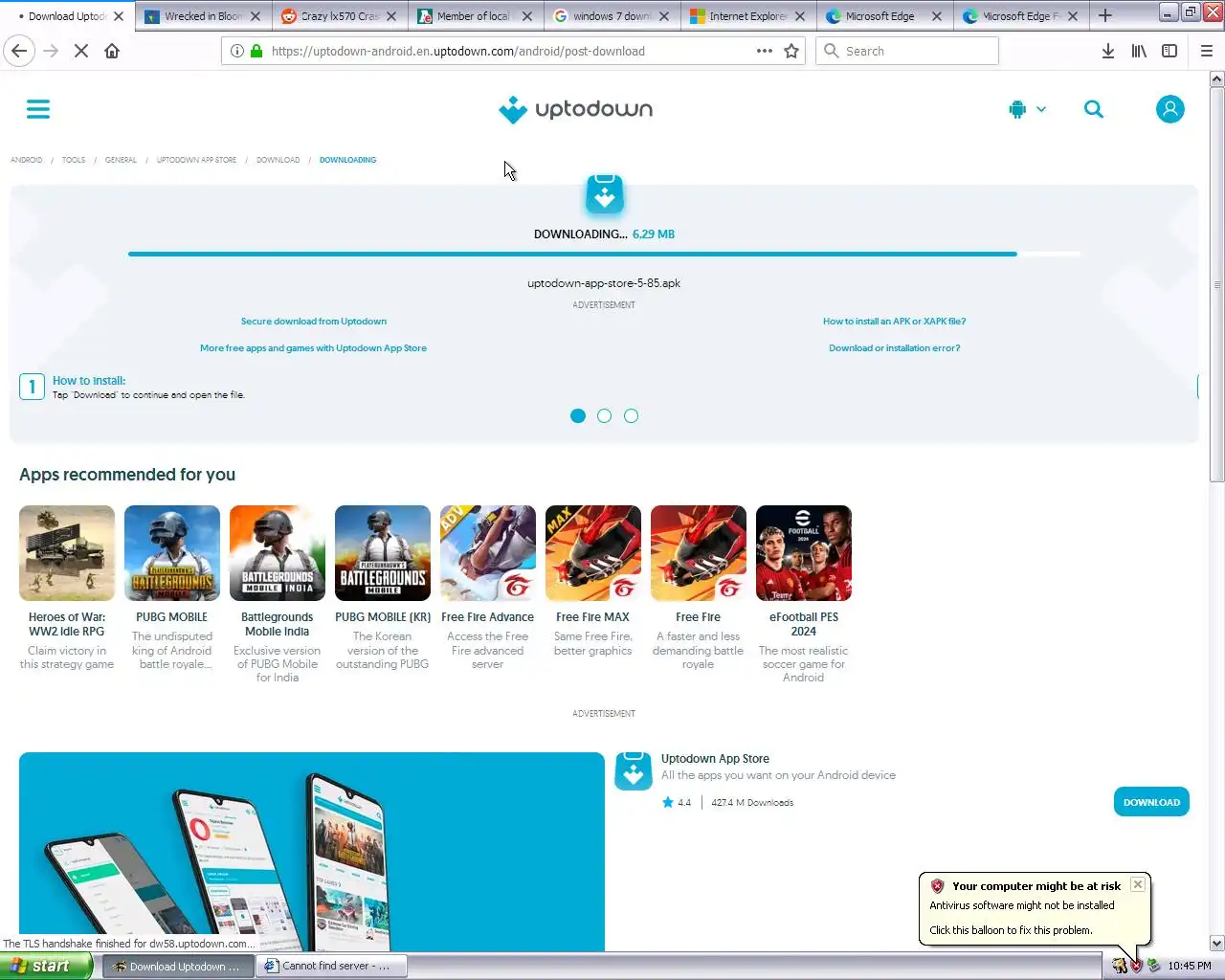
Task: Open the Uptodown hamburger menu
Action: (38, 109)
